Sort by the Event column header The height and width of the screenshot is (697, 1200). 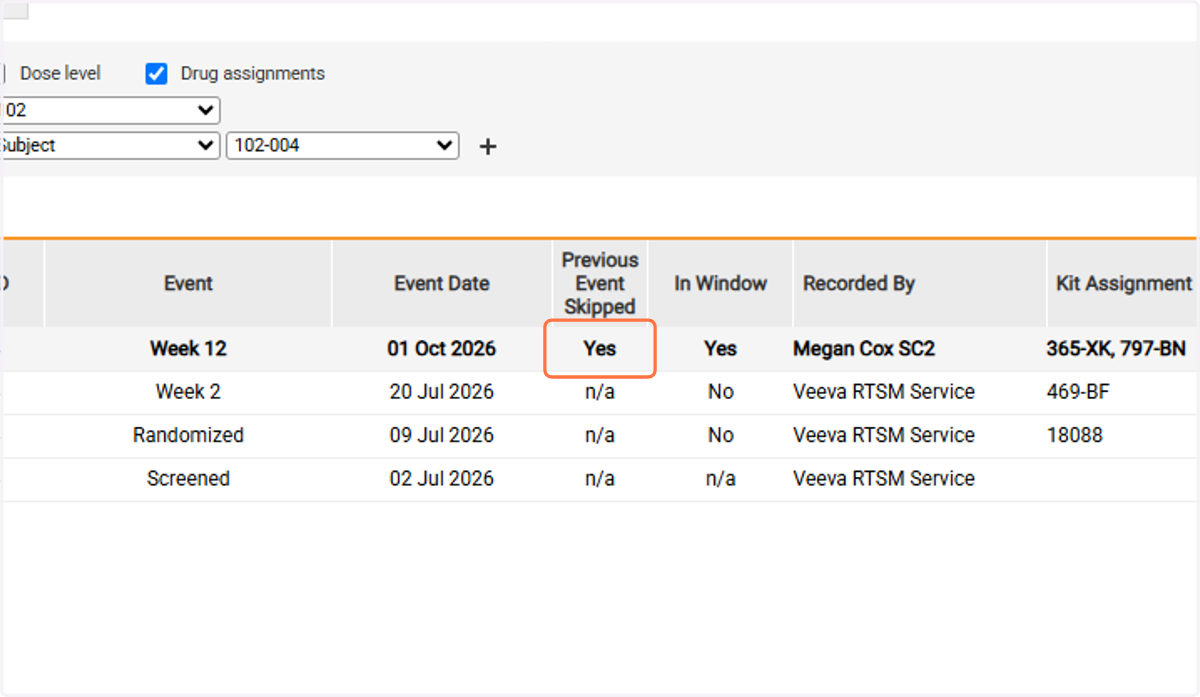(188, 284)
